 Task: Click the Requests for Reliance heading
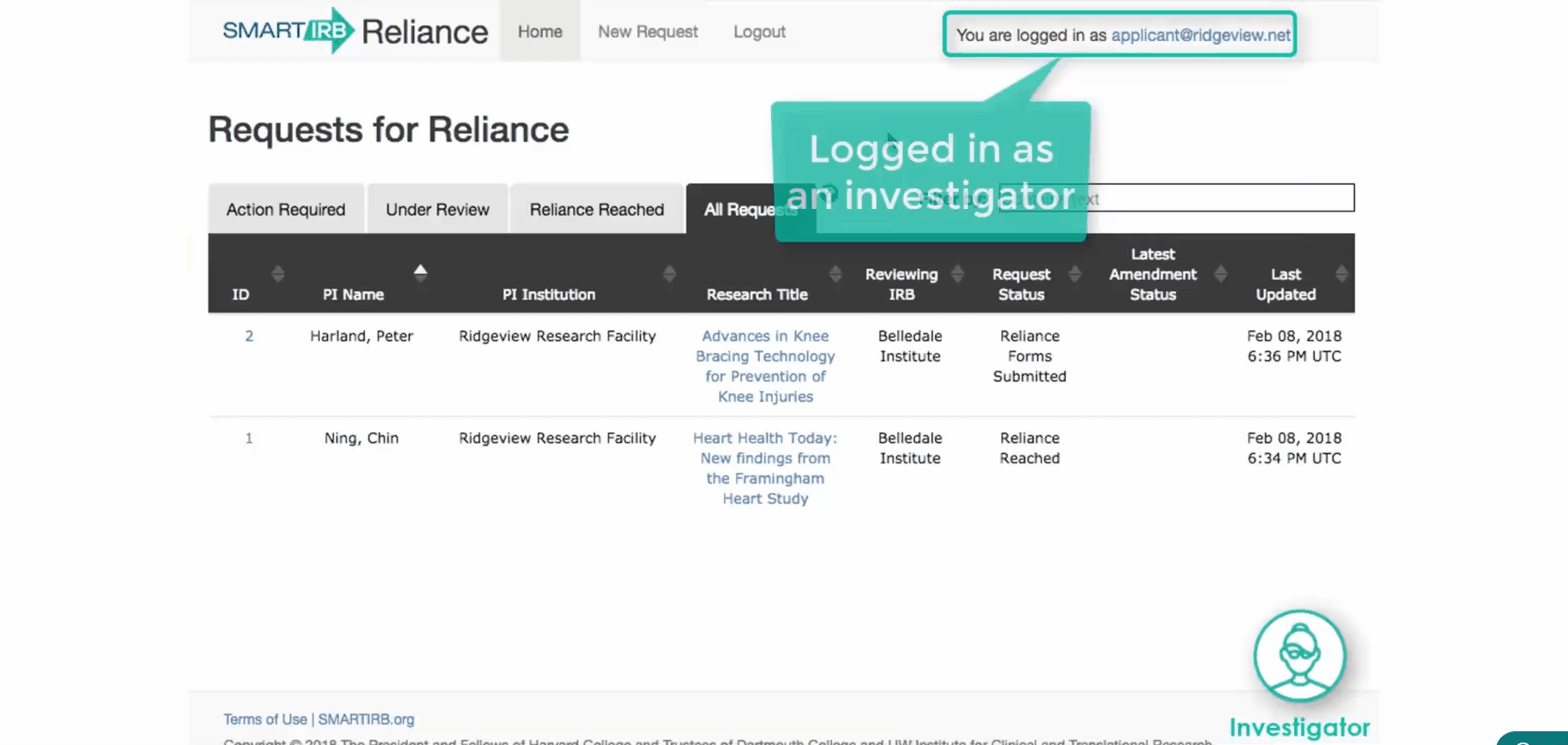(x=389, y=129)
